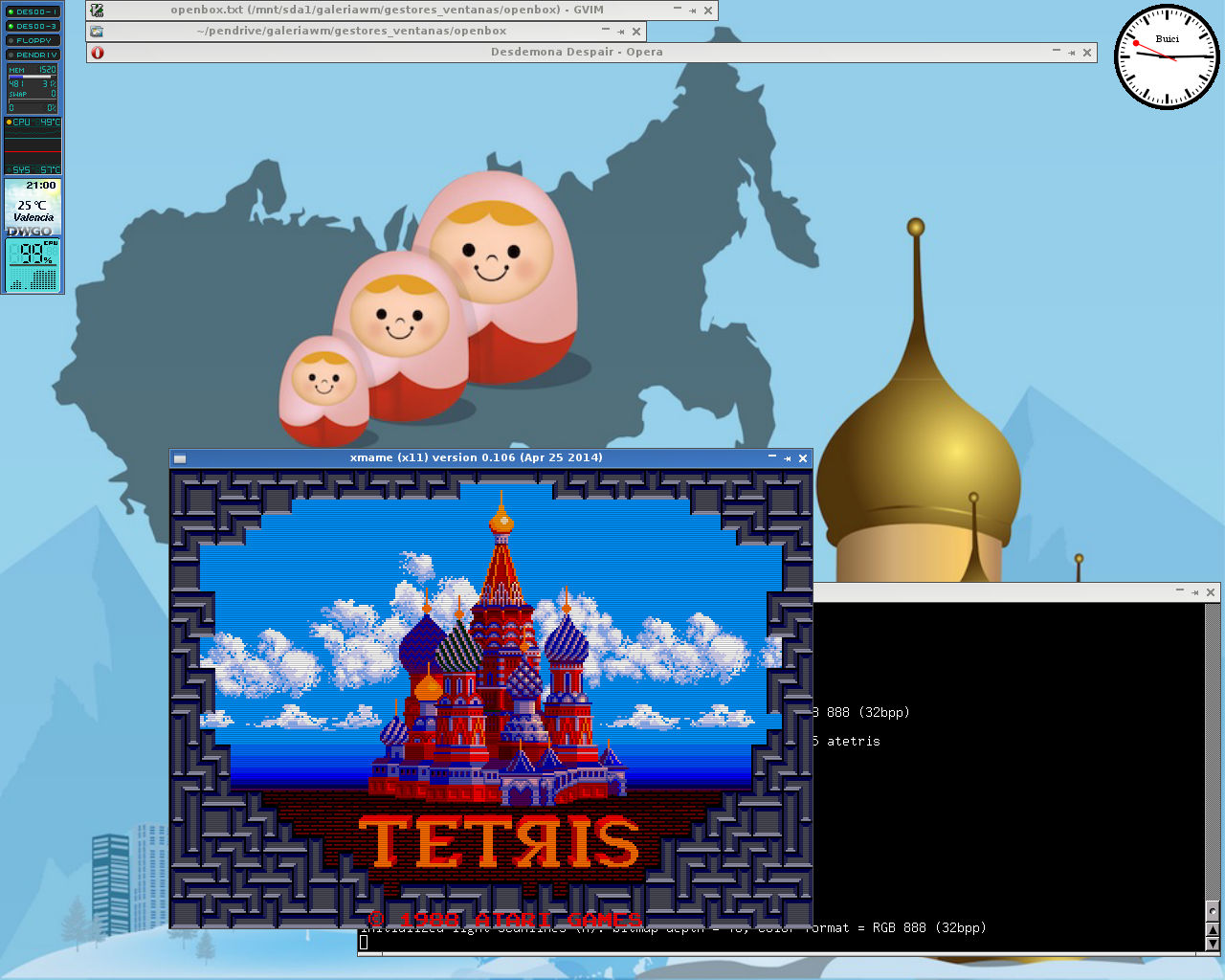Image resolution: width=1225 pixels, height=980 pixels.
Task: Click the terminal scroll down arrow
Action: pos(1213,944)
